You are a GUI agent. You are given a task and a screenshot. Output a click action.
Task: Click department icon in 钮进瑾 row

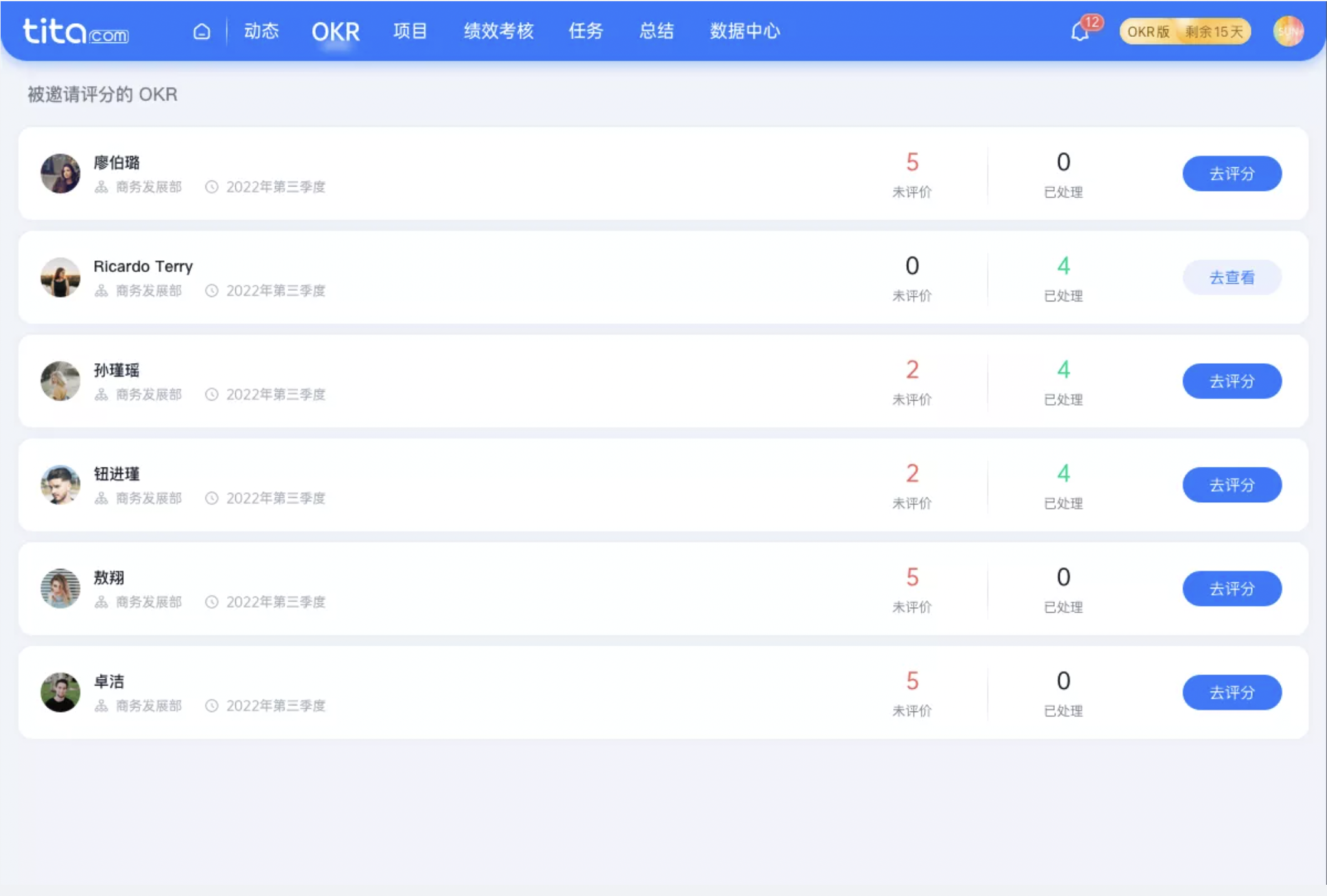(x=101, y=498)
